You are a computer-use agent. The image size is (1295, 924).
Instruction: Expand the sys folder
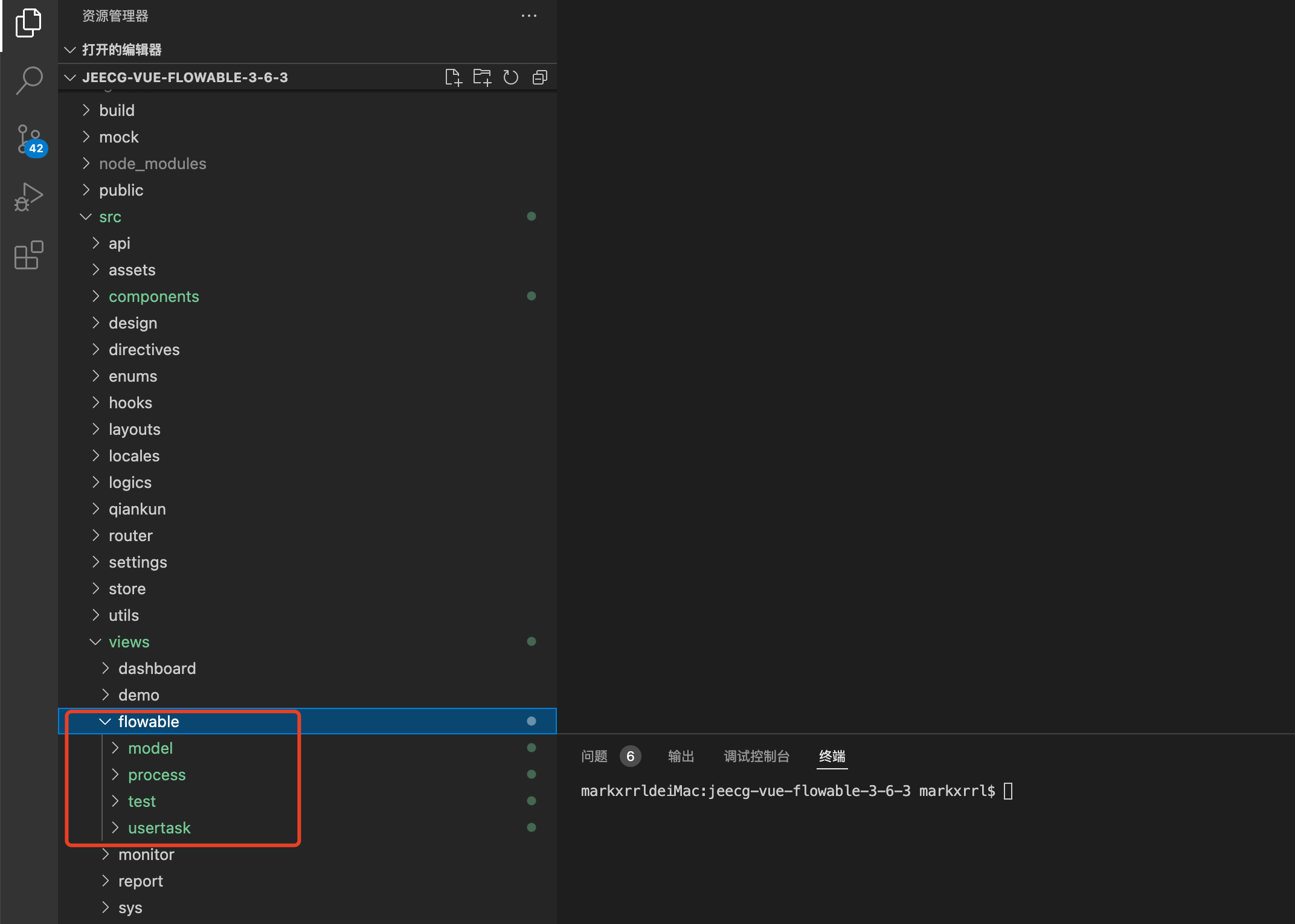click(307, 908)
